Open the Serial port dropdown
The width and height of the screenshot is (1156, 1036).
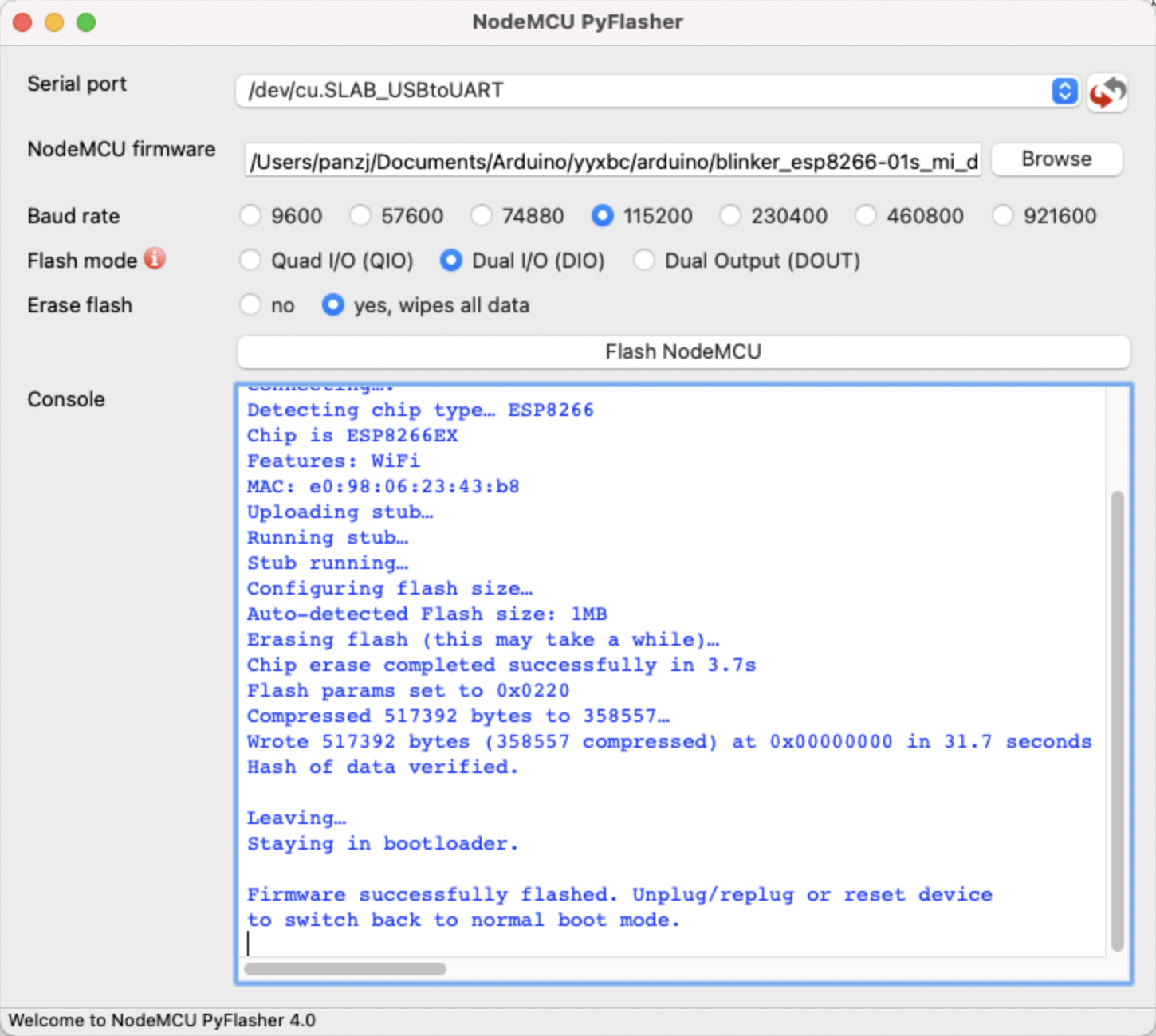[658, 91]
